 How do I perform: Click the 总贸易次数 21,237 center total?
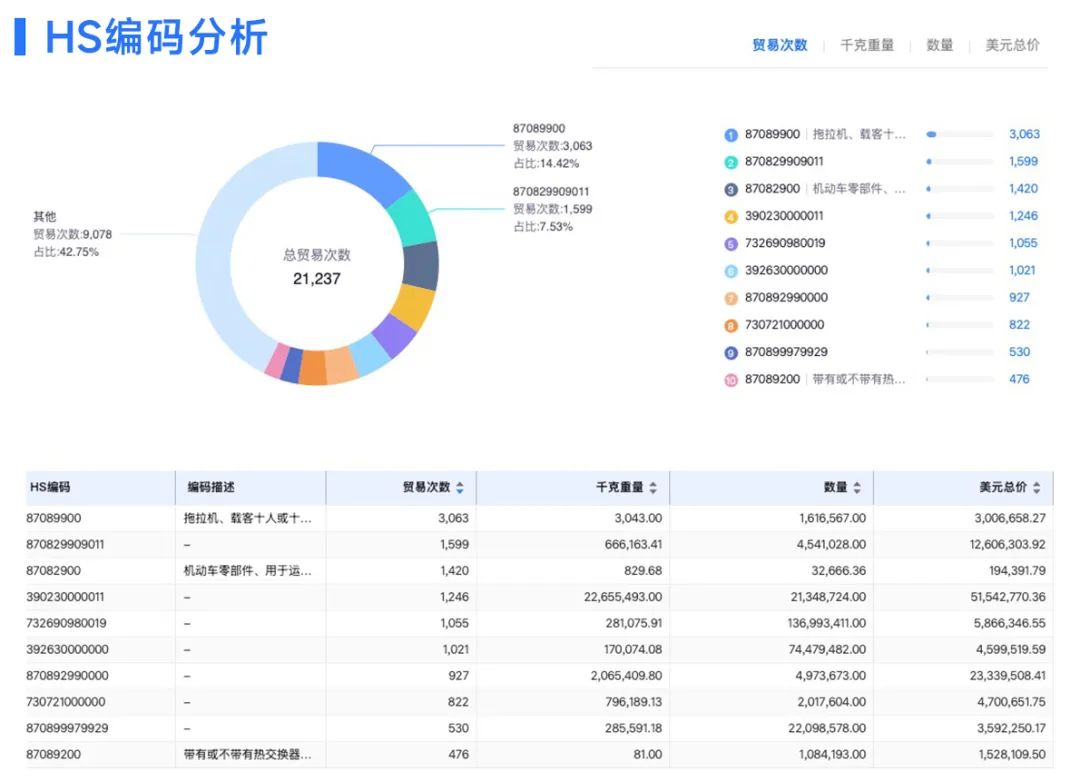point(317,267)
